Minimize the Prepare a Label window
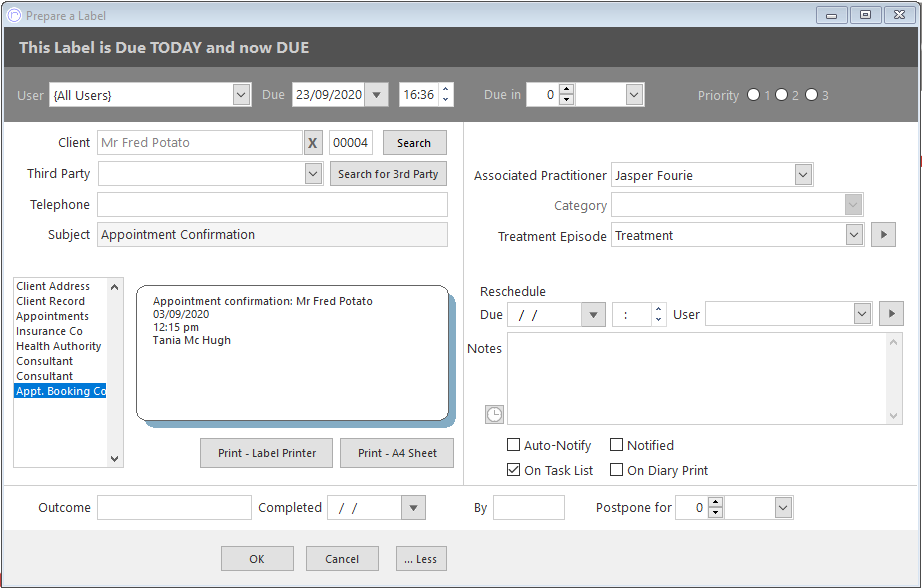This screenshot has width=922, height=588. pos(831,15)
